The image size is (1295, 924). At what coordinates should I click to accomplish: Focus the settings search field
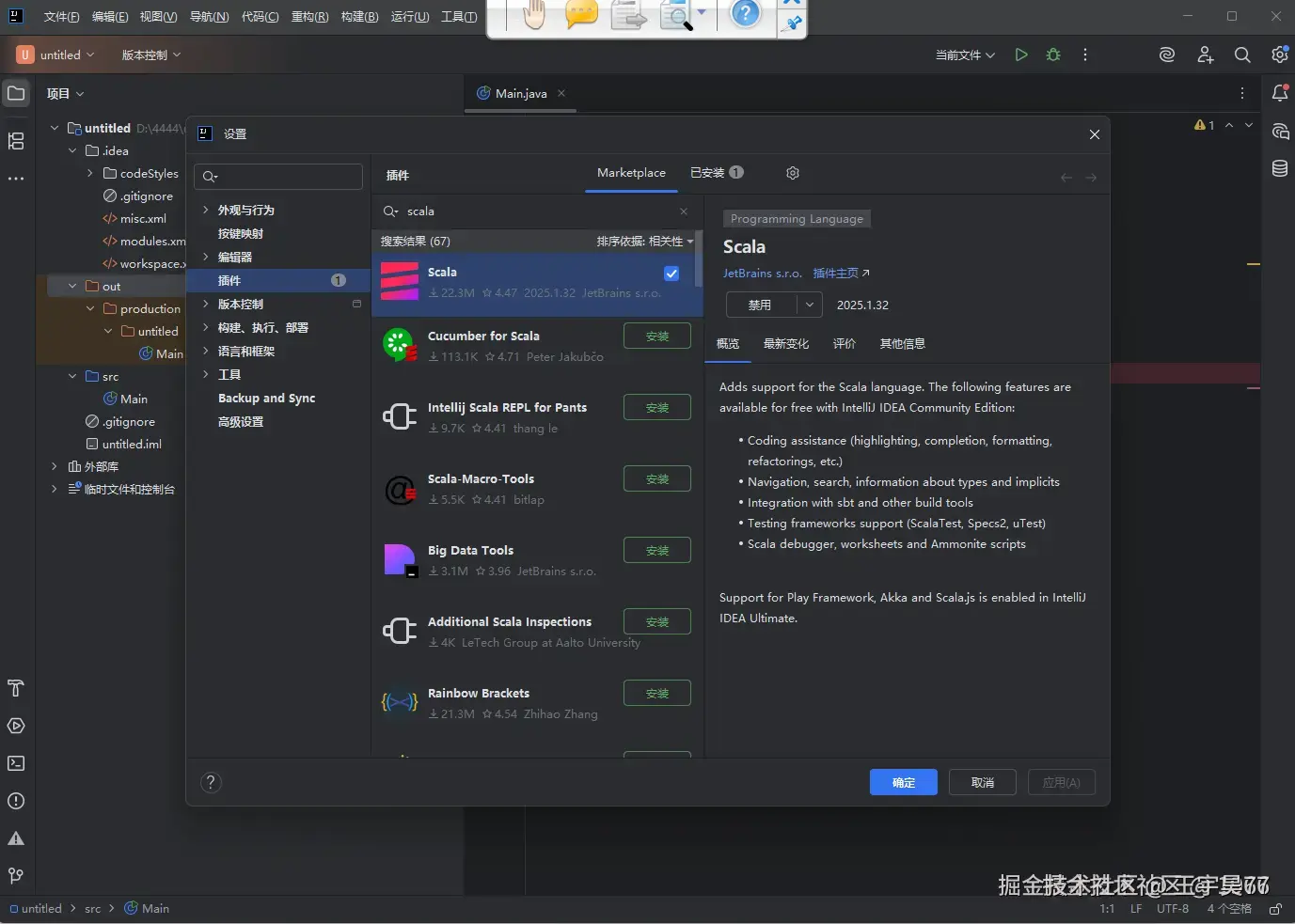coord(278,177)
